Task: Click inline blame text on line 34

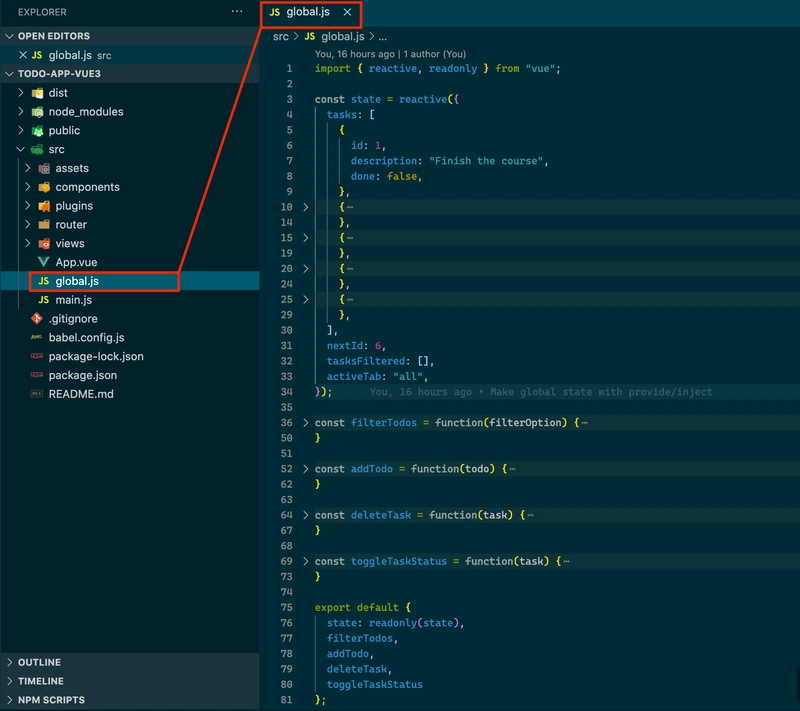Action: pos(541,392)
